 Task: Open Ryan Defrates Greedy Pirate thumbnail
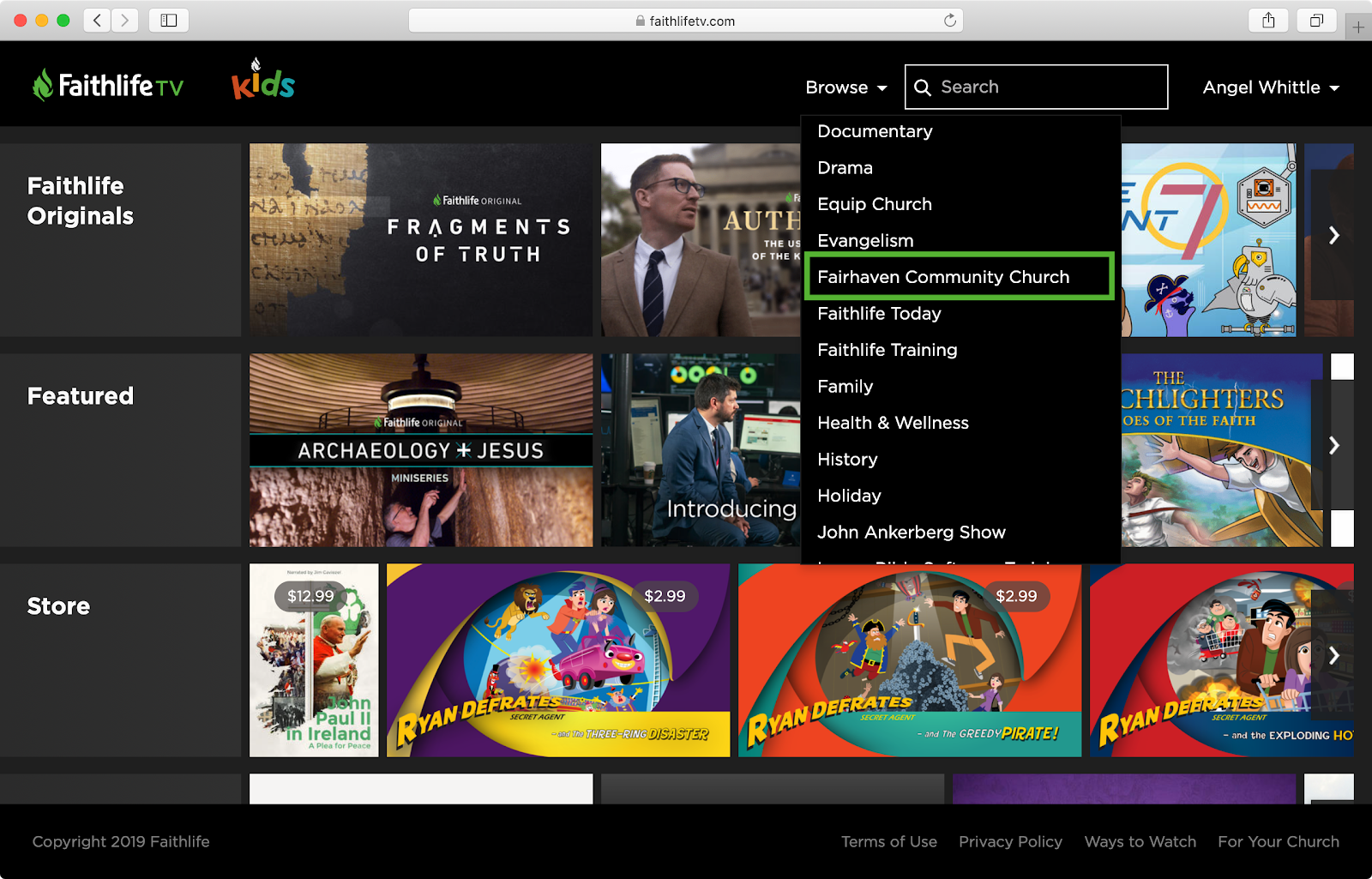910,660
